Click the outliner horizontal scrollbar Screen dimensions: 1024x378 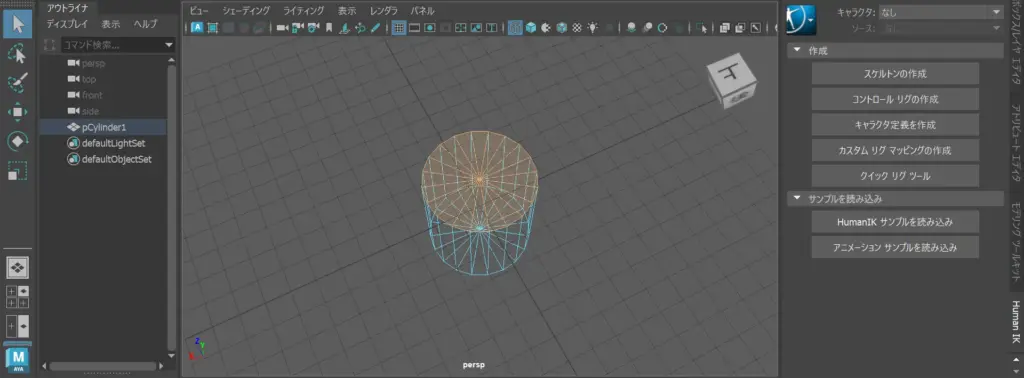click(103, 367)
